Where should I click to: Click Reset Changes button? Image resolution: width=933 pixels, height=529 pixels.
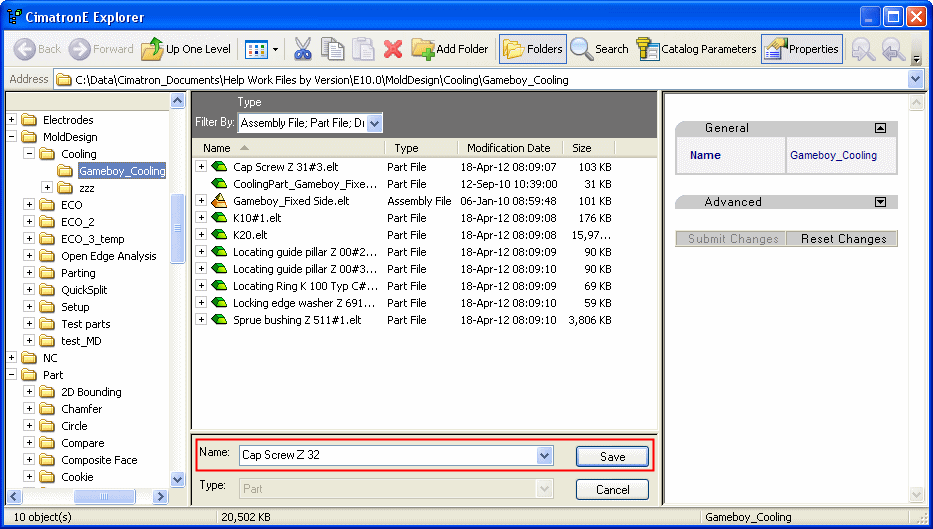click(843, 239)
